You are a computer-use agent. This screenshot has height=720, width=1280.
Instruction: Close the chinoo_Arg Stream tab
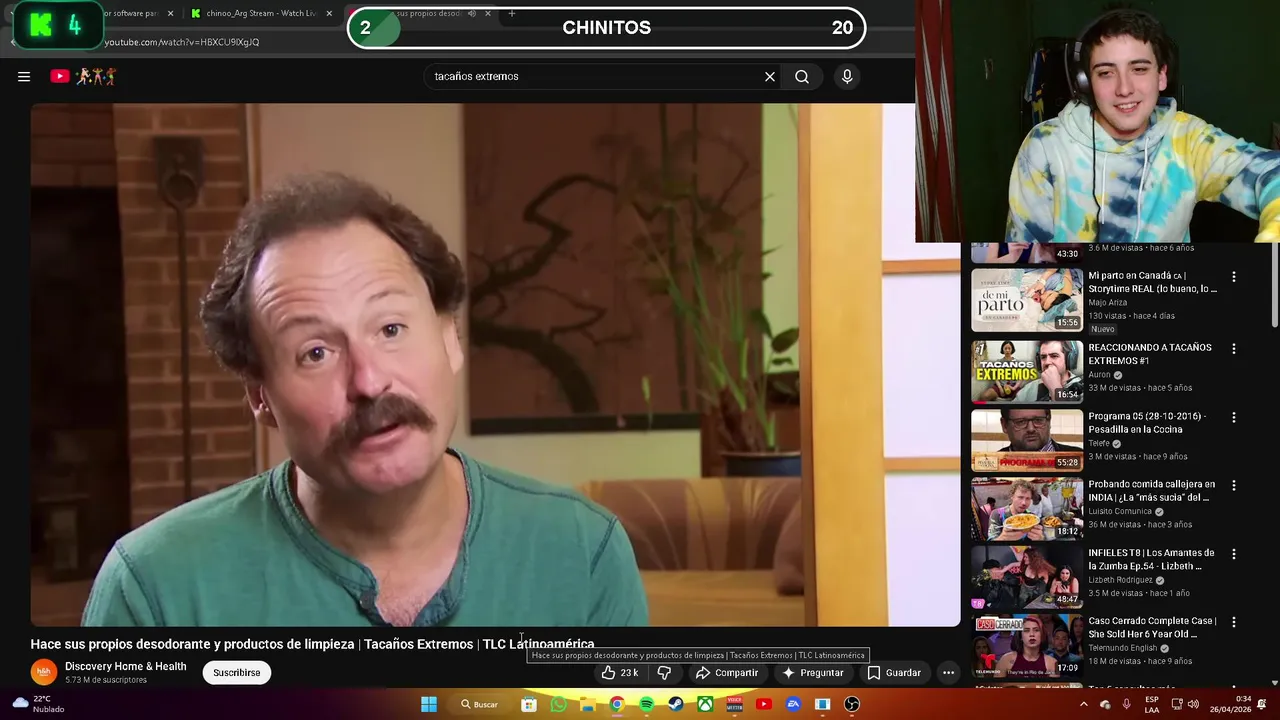[331, 13]
